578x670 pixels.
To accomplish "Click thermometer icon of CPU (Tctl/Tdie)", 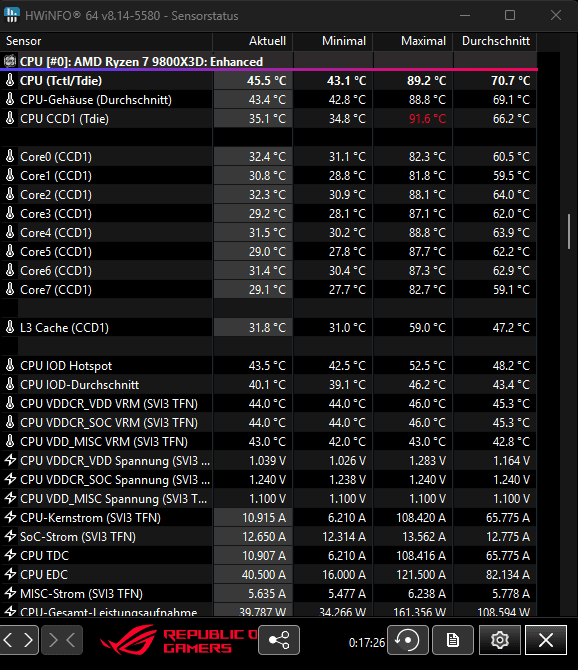I will pos(10,80).
